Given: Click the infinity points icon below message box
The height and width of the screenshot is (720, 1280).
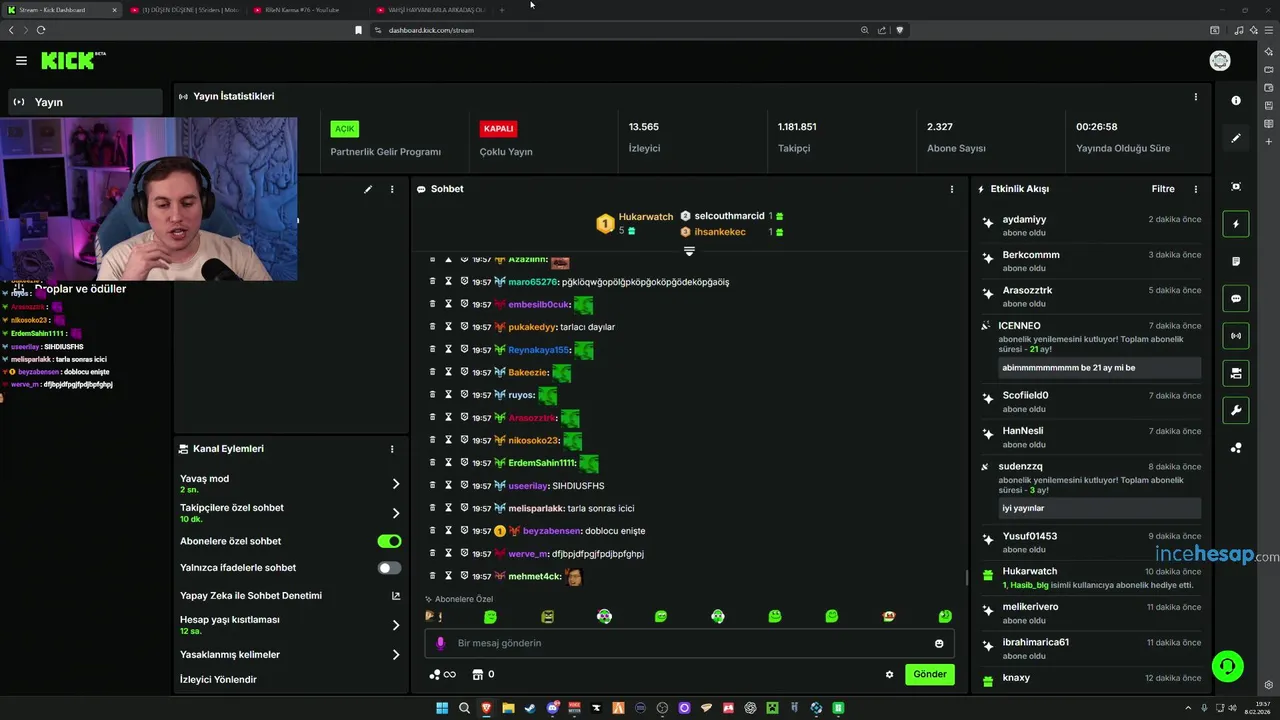Looking at the screenshot, I should click(442, 675).
